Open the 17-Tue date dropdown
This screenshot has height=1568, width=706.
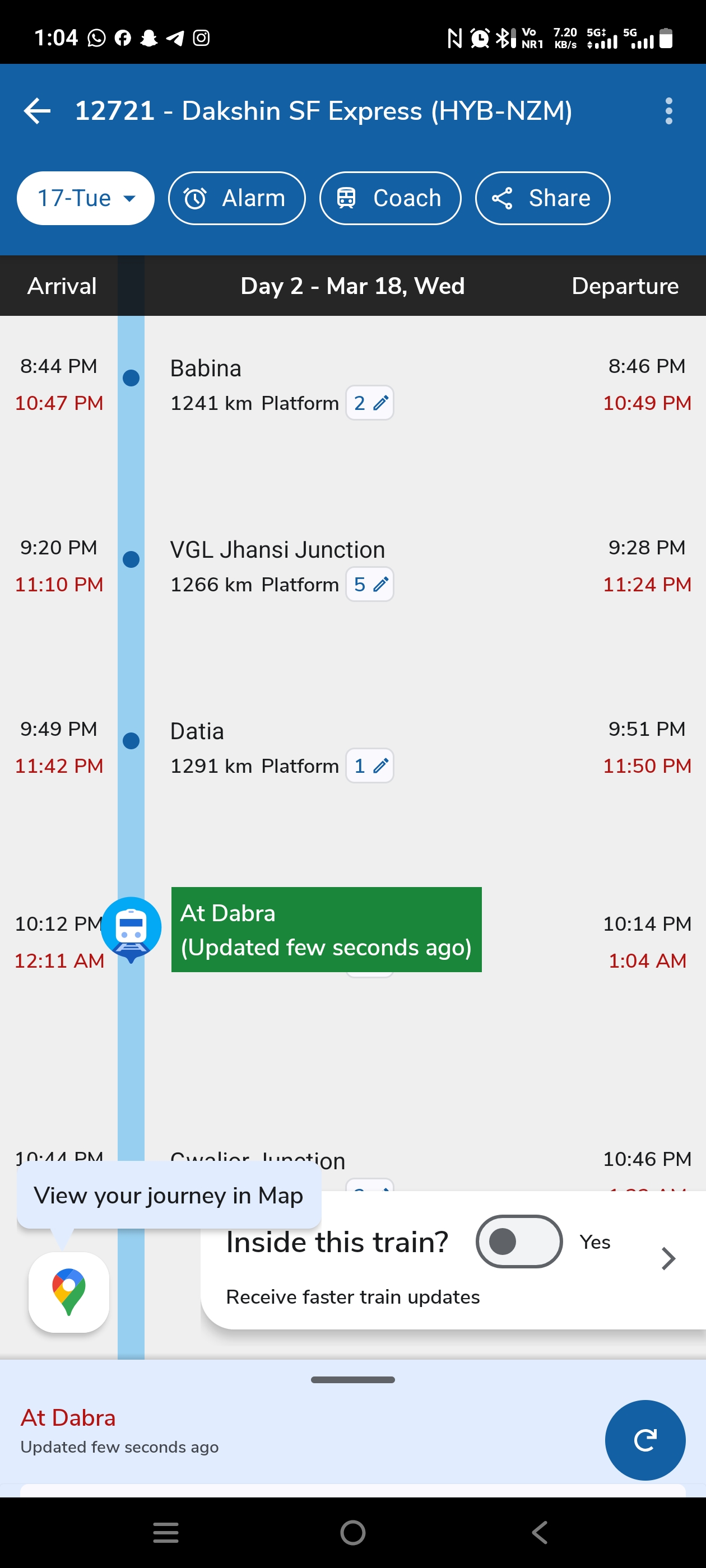tap(85, 198)
